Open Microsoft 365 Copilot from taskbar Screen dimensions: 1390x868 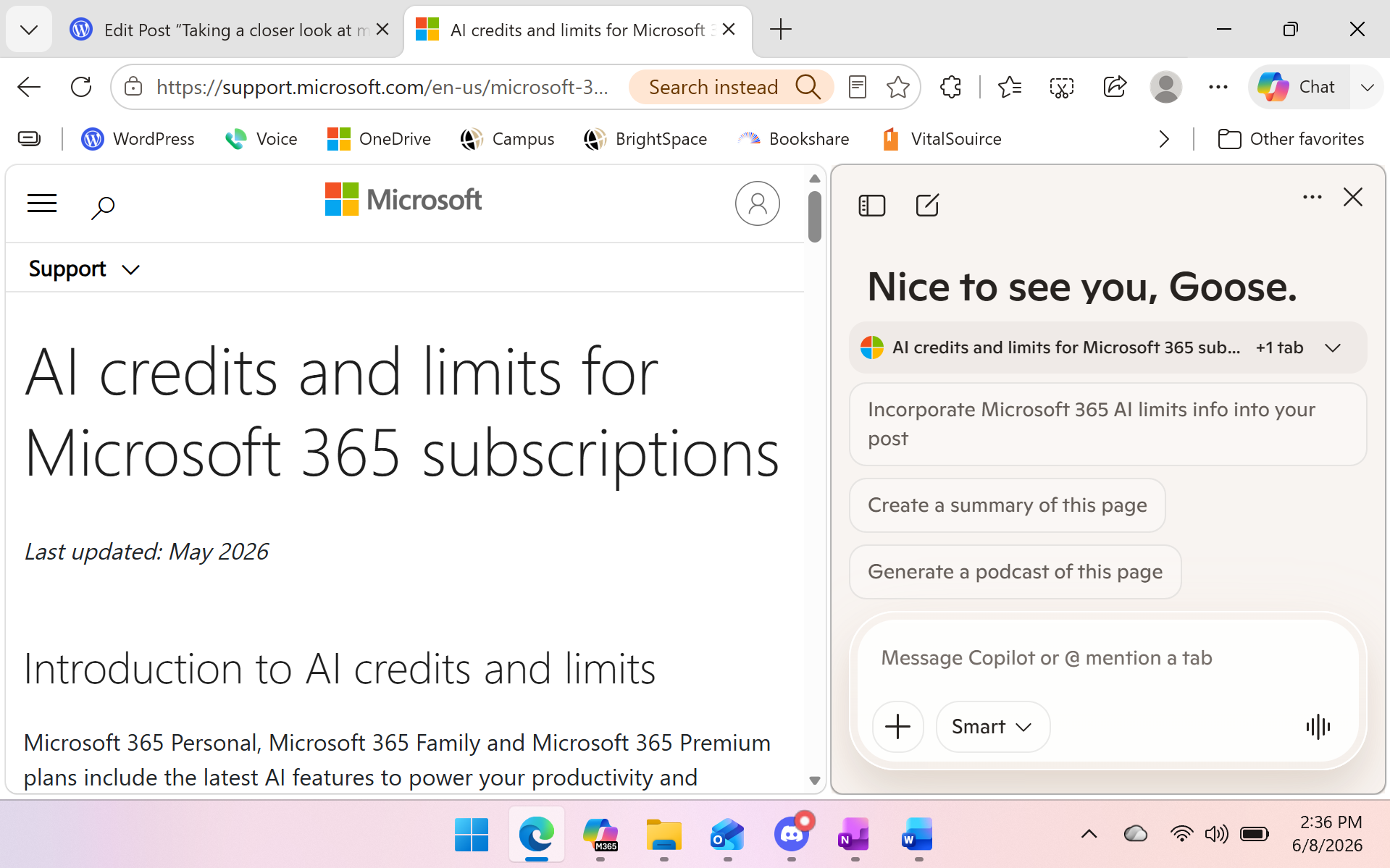(600, 835)
